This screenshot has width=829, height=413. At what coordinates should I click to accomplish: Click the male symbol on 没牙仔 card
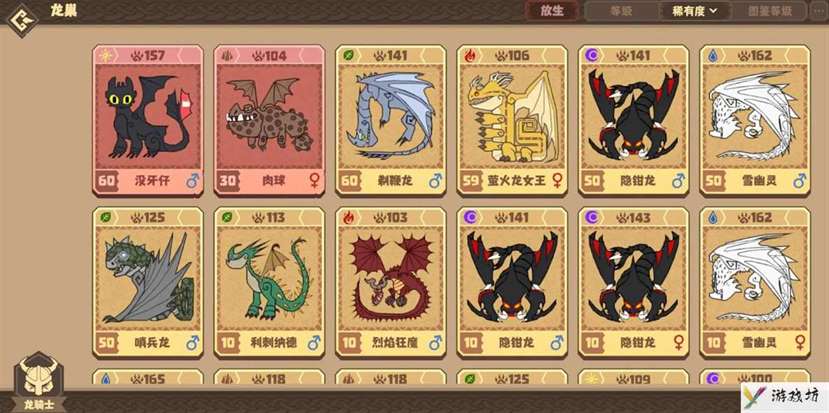coord(191,181)
